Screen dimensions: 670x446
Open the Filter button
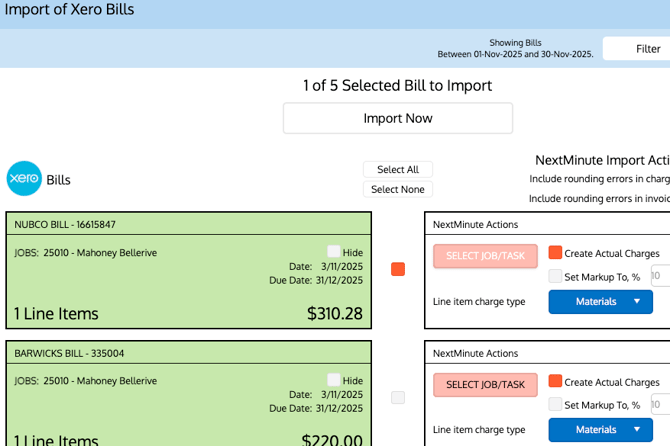[x=647, y=48]
